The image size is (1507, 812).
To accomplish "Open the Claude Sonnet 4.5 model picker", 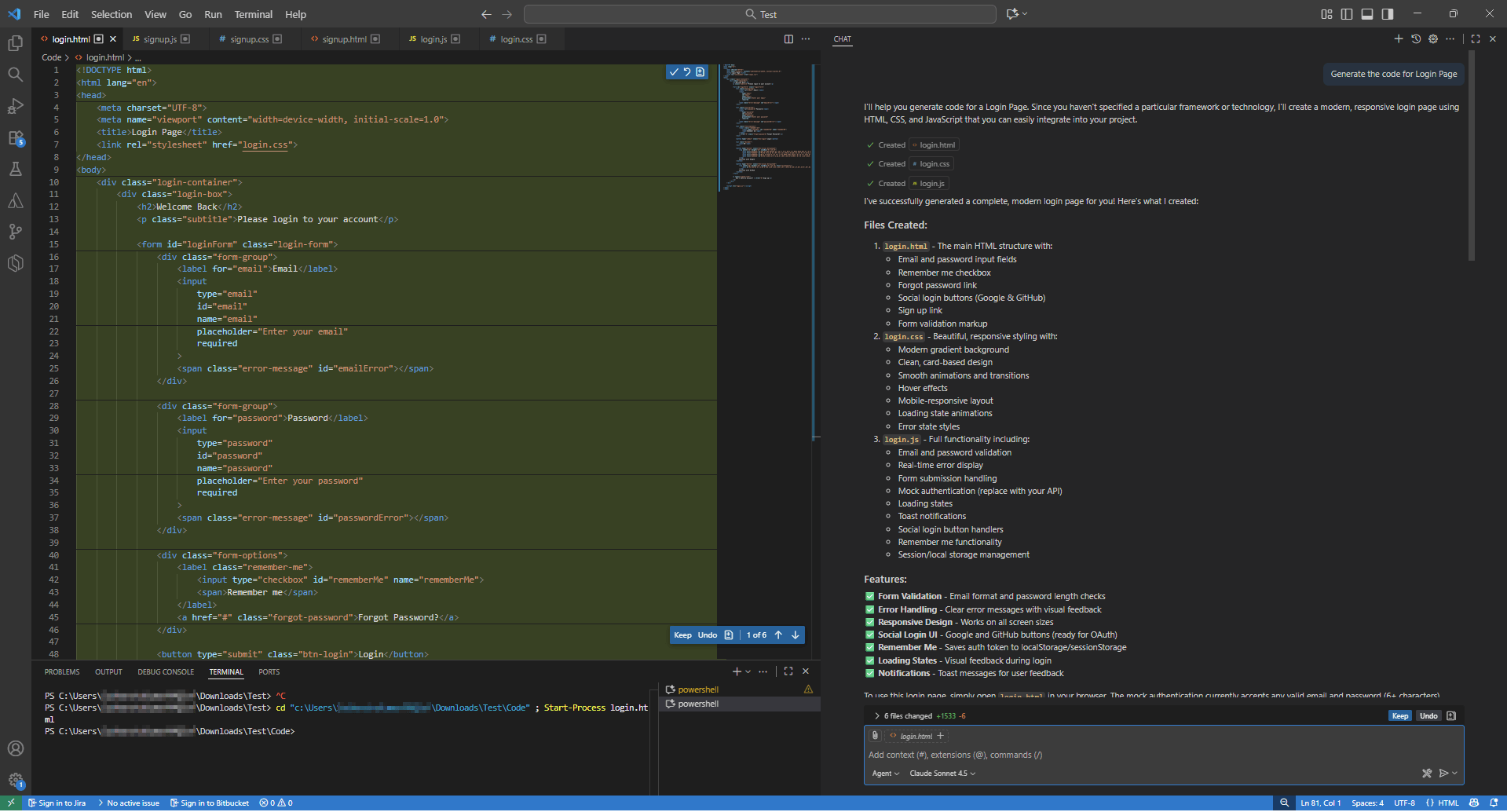I will click(x=942, y=773).
